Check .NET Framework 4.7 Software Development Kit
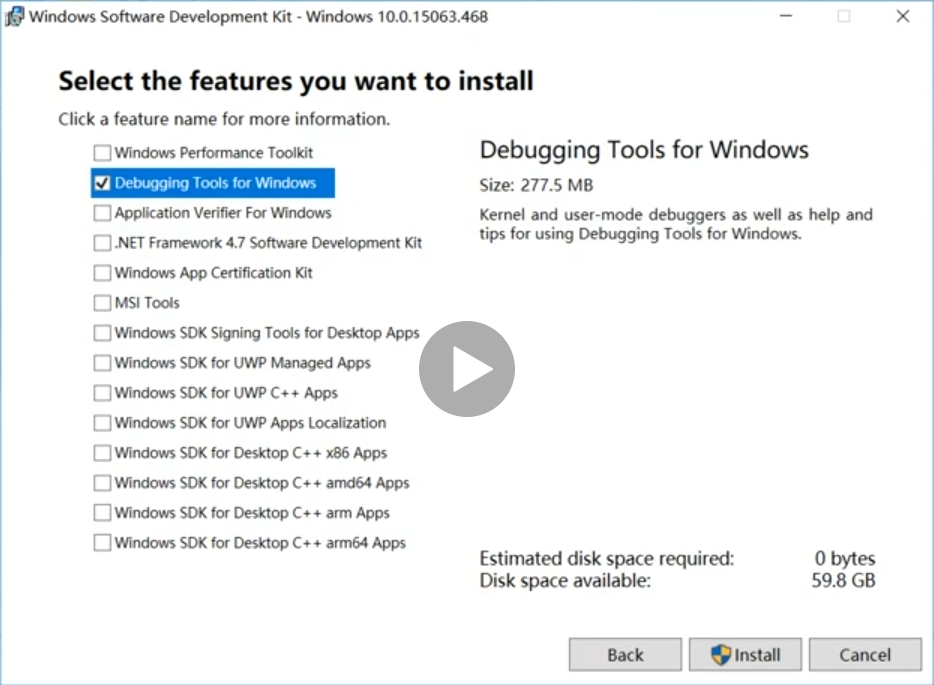The width and height of the screenshot is (934, 685). pyautogui.click(x=102, y=243)
